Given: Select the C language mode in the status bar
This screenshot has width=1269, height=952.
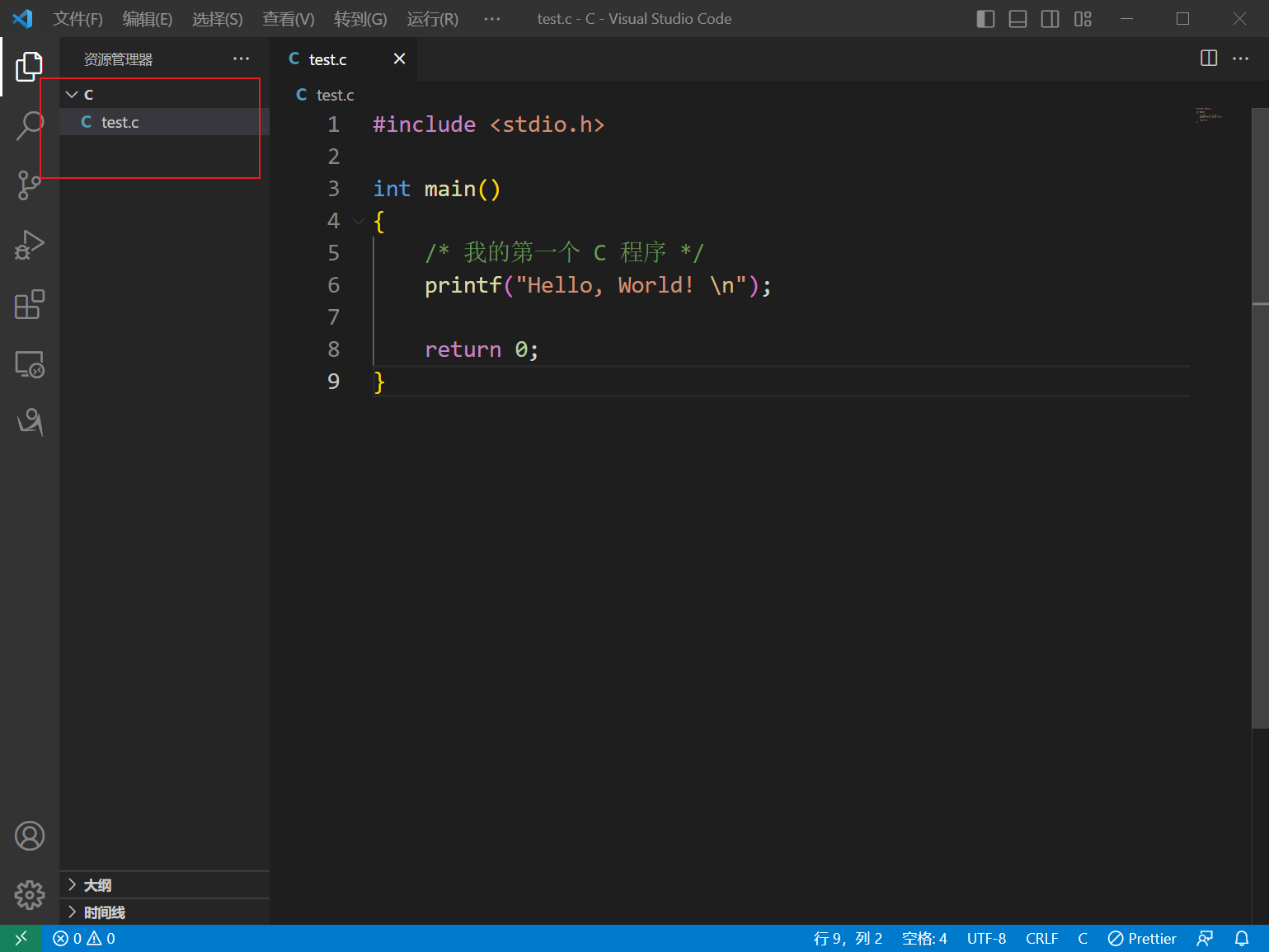Looking at the screenshot, I should (1083, 938).
